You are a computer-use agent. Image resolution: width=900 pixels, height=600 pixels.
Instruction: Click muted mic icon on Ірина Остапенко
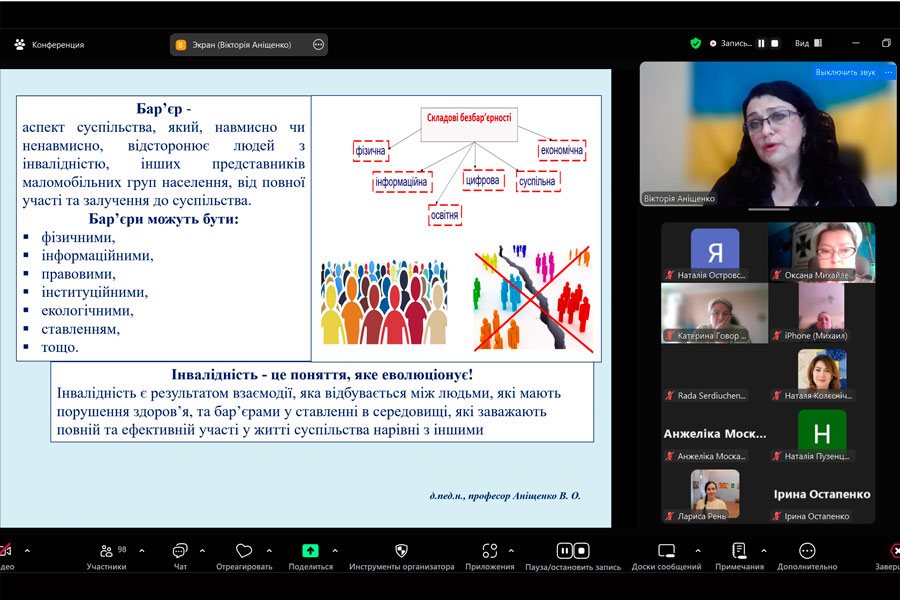777,516
